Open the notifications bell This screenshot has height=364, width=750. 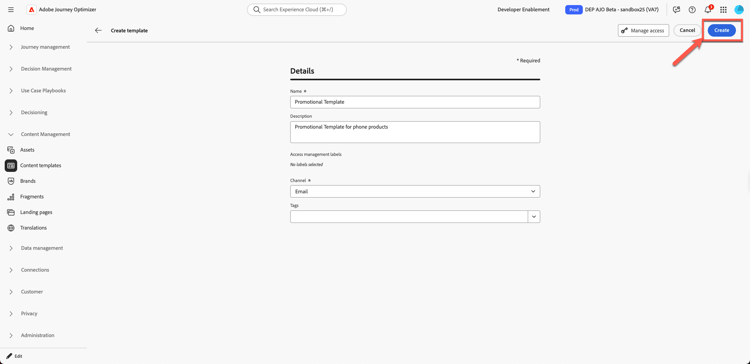(x=708, y=10)
